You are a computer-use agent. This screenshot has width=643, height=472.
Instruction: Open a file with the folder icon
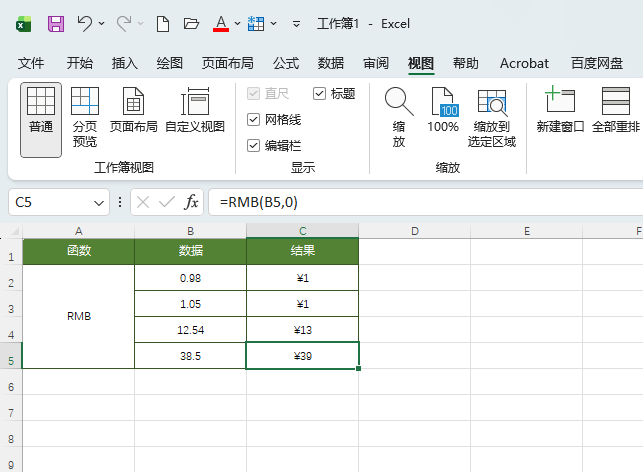191,24
